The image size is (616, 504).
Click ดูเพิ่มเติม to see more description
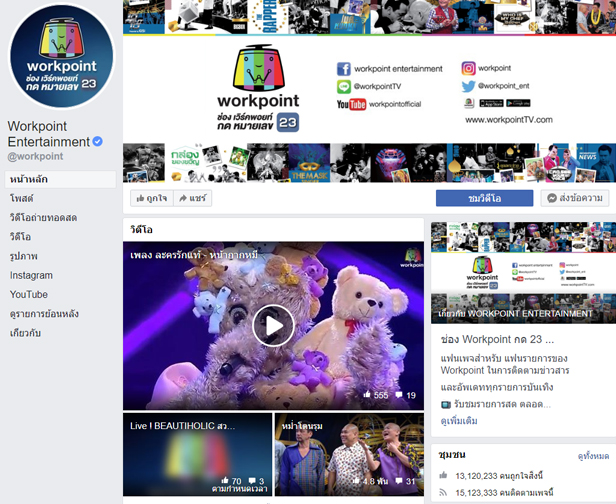(459, 421)
